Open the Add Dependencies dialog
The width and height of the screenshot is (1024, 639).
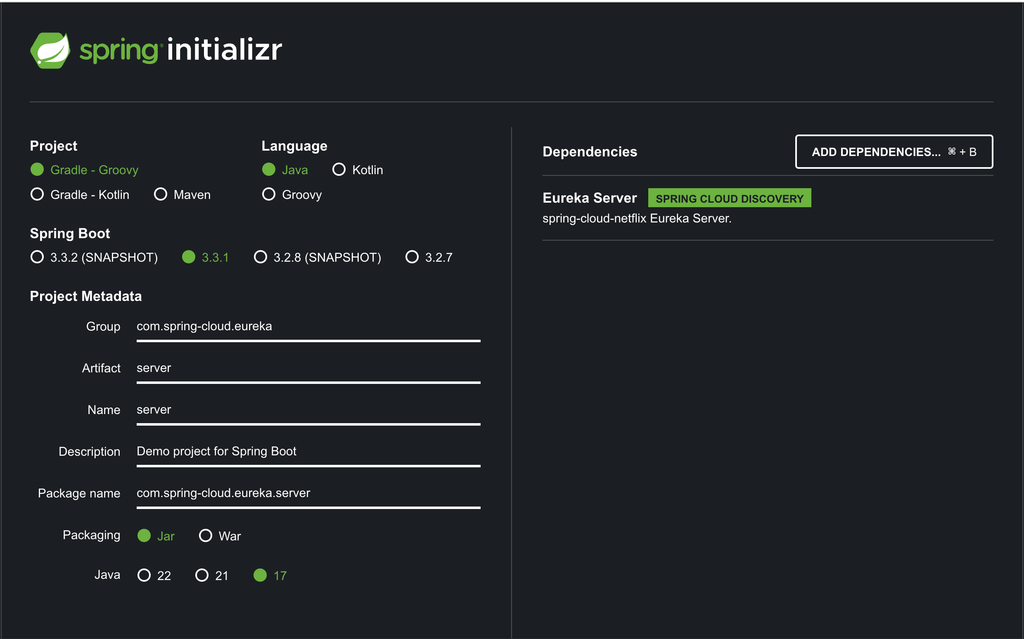pyautogui.click(x=894, y=152)
